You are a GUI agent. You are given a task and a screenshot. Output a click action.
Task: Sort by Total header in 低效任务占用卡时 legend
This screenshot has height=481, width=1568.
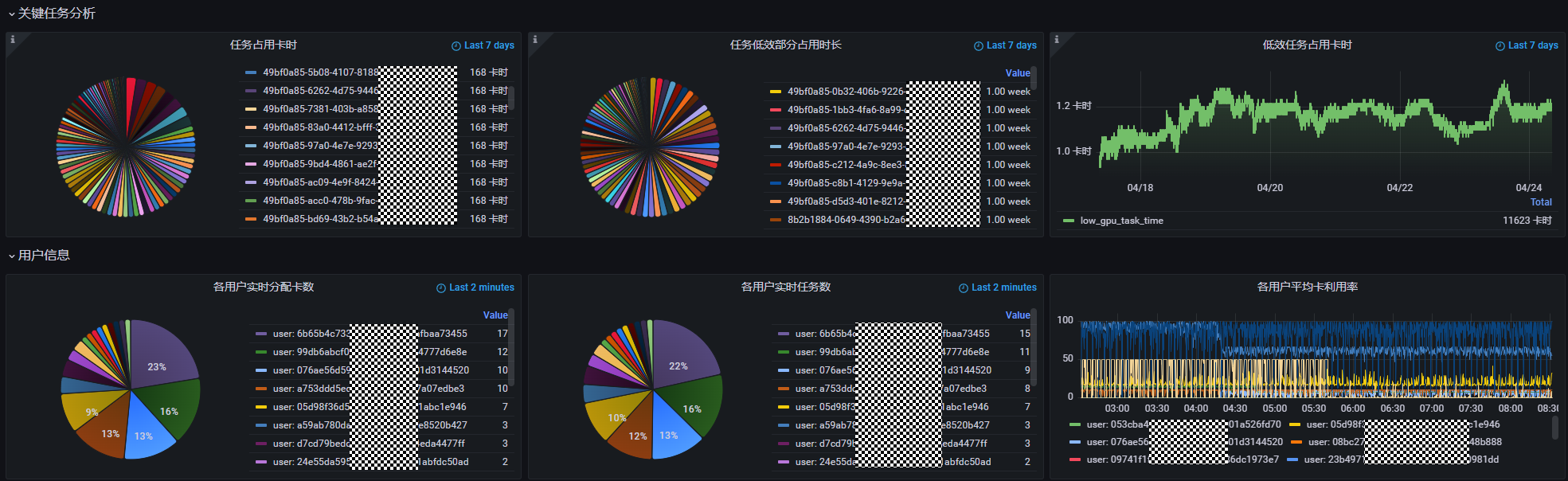(1541, 202)
